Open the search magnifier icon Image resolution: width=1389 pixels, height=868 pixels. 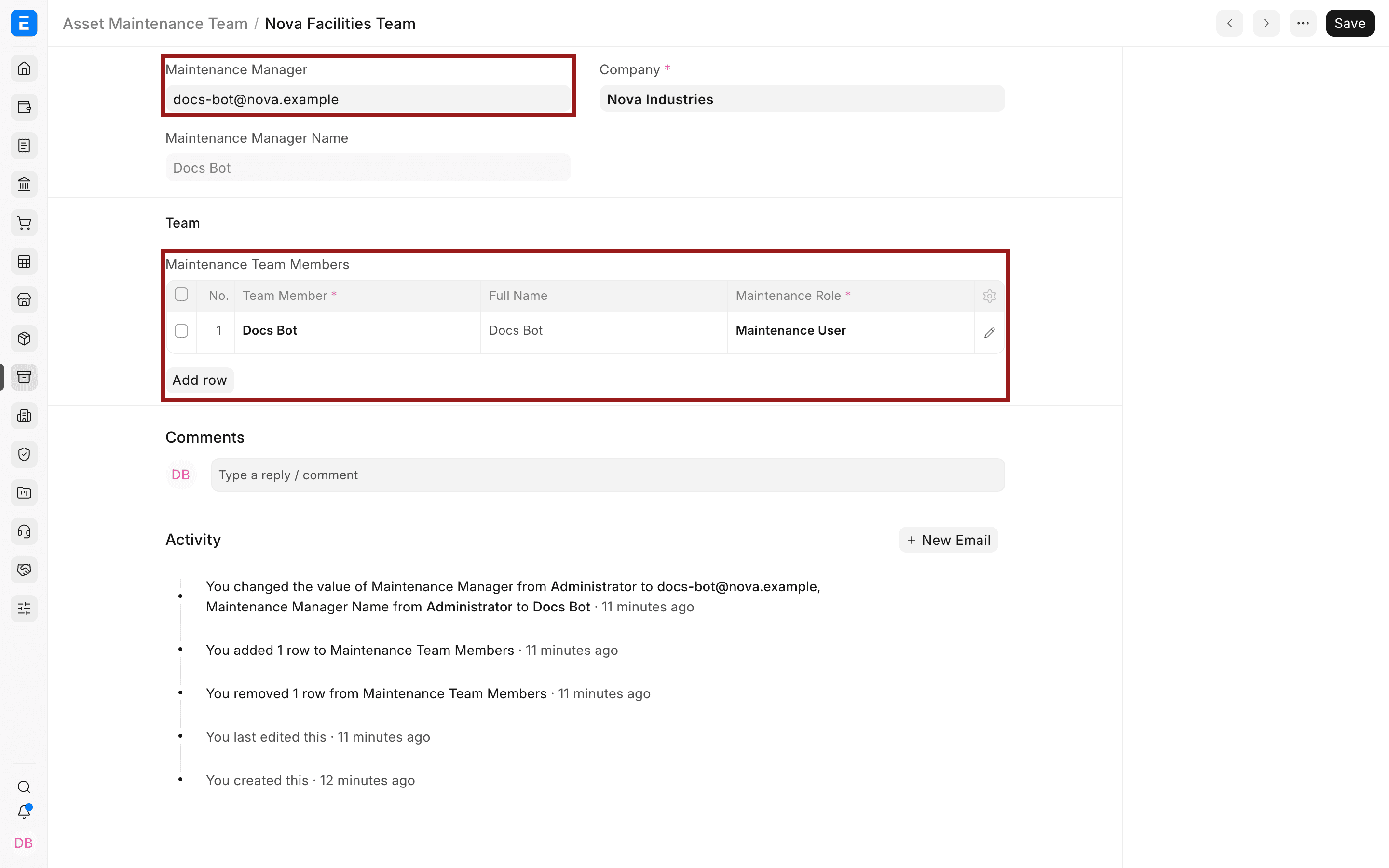(x=24, y=787)
